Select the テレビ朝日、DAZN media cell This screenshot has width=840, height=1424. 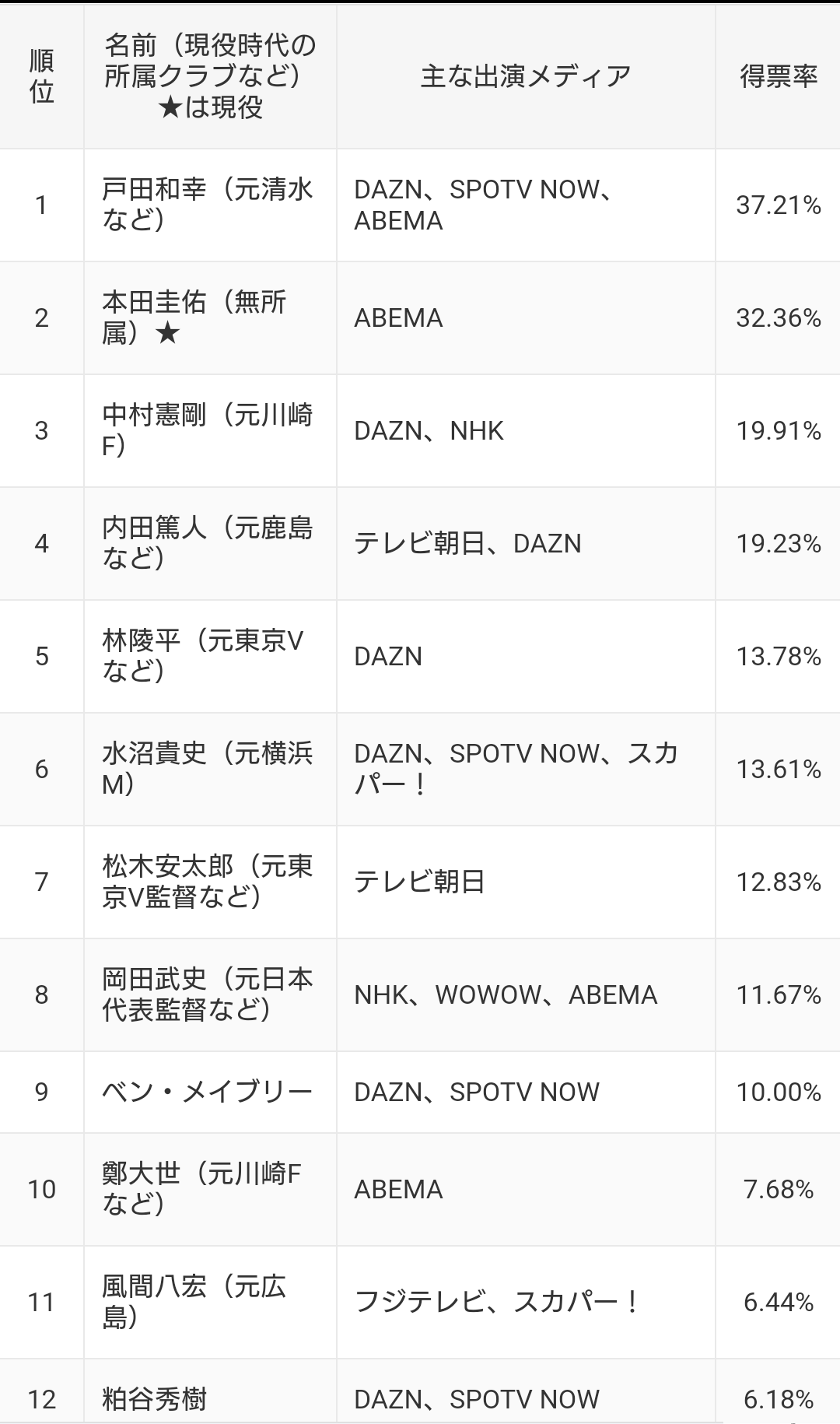pos(526,543)
